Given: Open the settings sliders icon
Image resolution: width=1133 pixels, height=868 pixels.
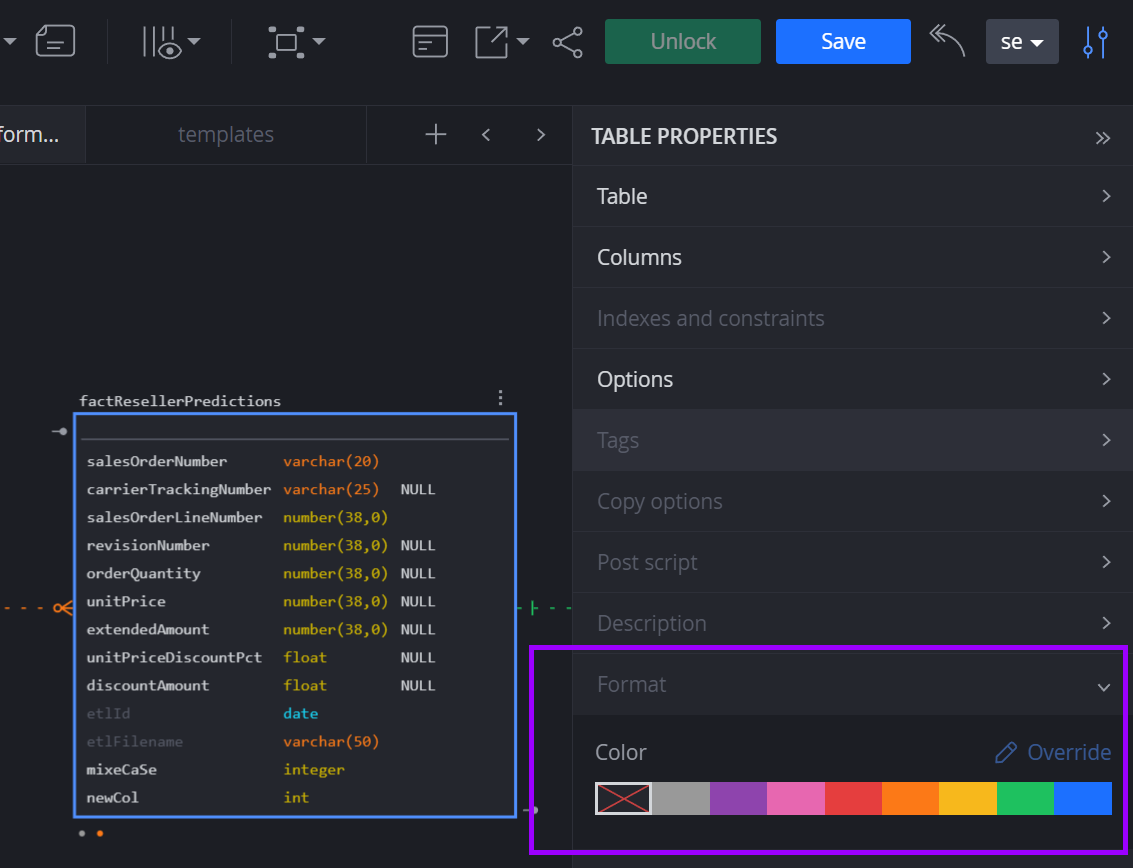Looking at the screenshot, I should coord(1095,41).
